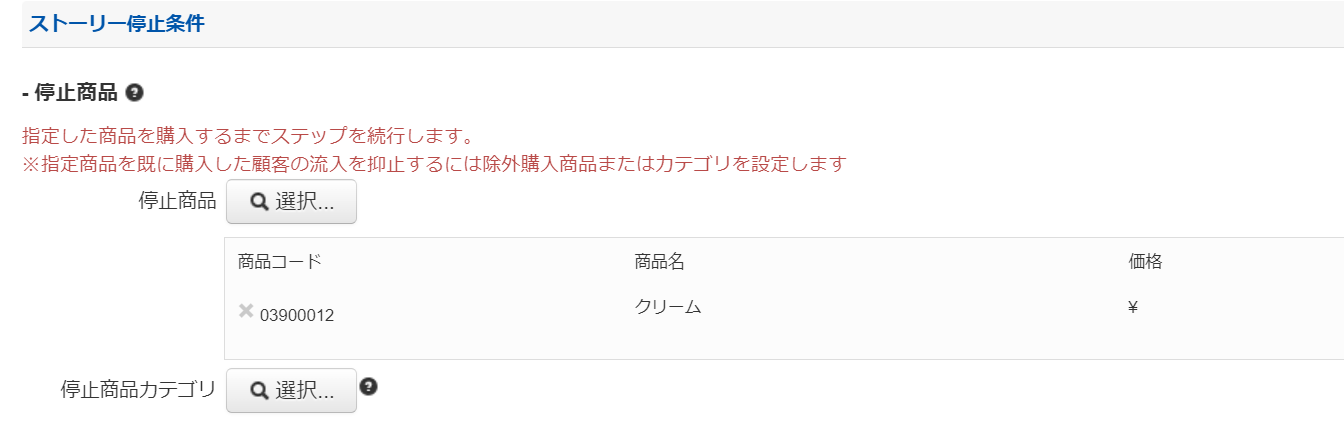Click the red text 指定した商品を購入するまで line
1344x429 pixels.
[x=247, y=136]
